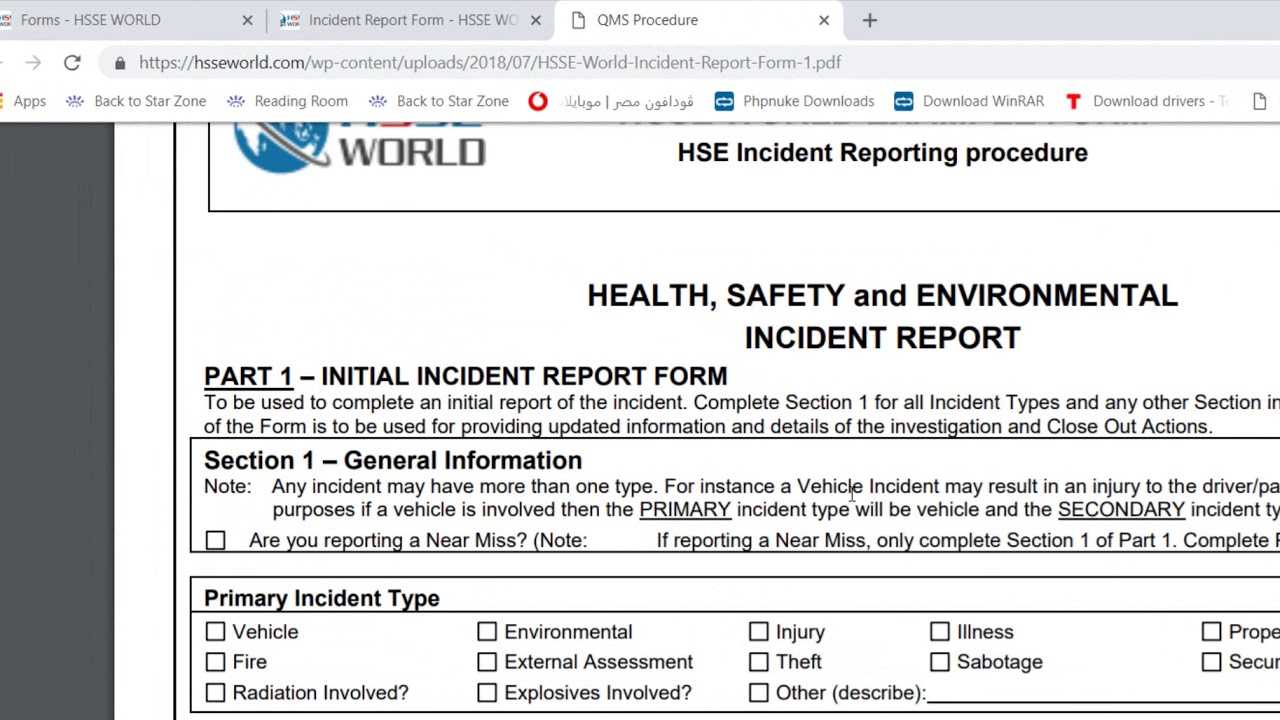The image size is (1280, 720).
Task: Check the Near Miss reporting checkbox
Action: tap(215, 541)
